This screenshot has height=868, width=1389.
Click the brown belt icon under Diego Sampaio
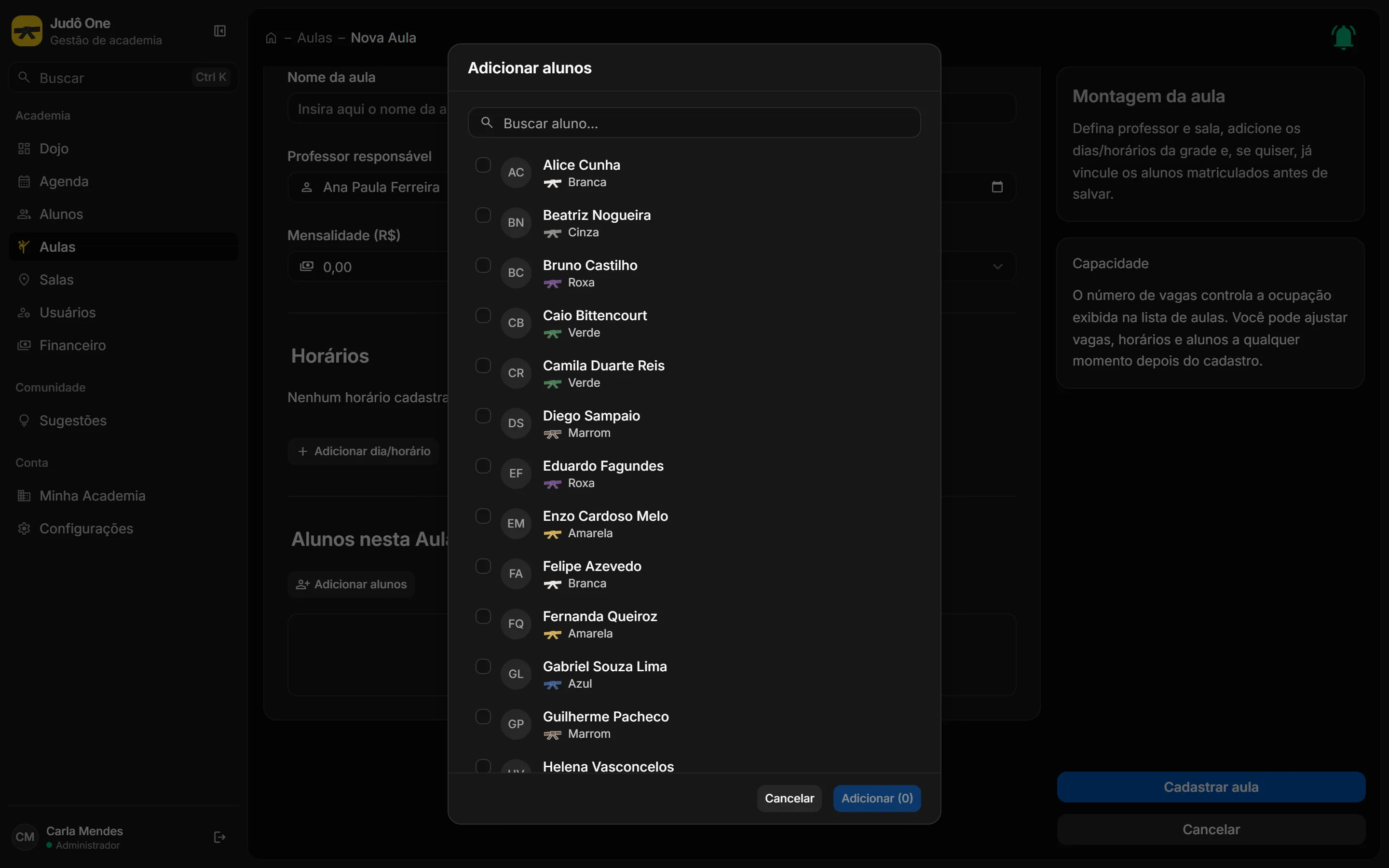click(x=552, y=434)
